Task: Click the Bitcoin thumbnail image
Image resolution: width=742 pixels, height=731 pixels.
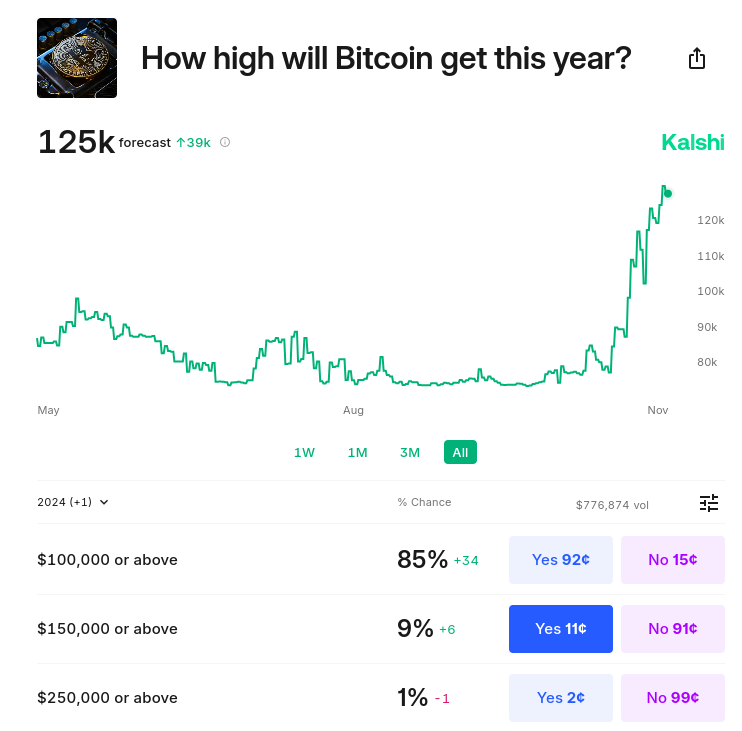Action: [x=77, y=58]
